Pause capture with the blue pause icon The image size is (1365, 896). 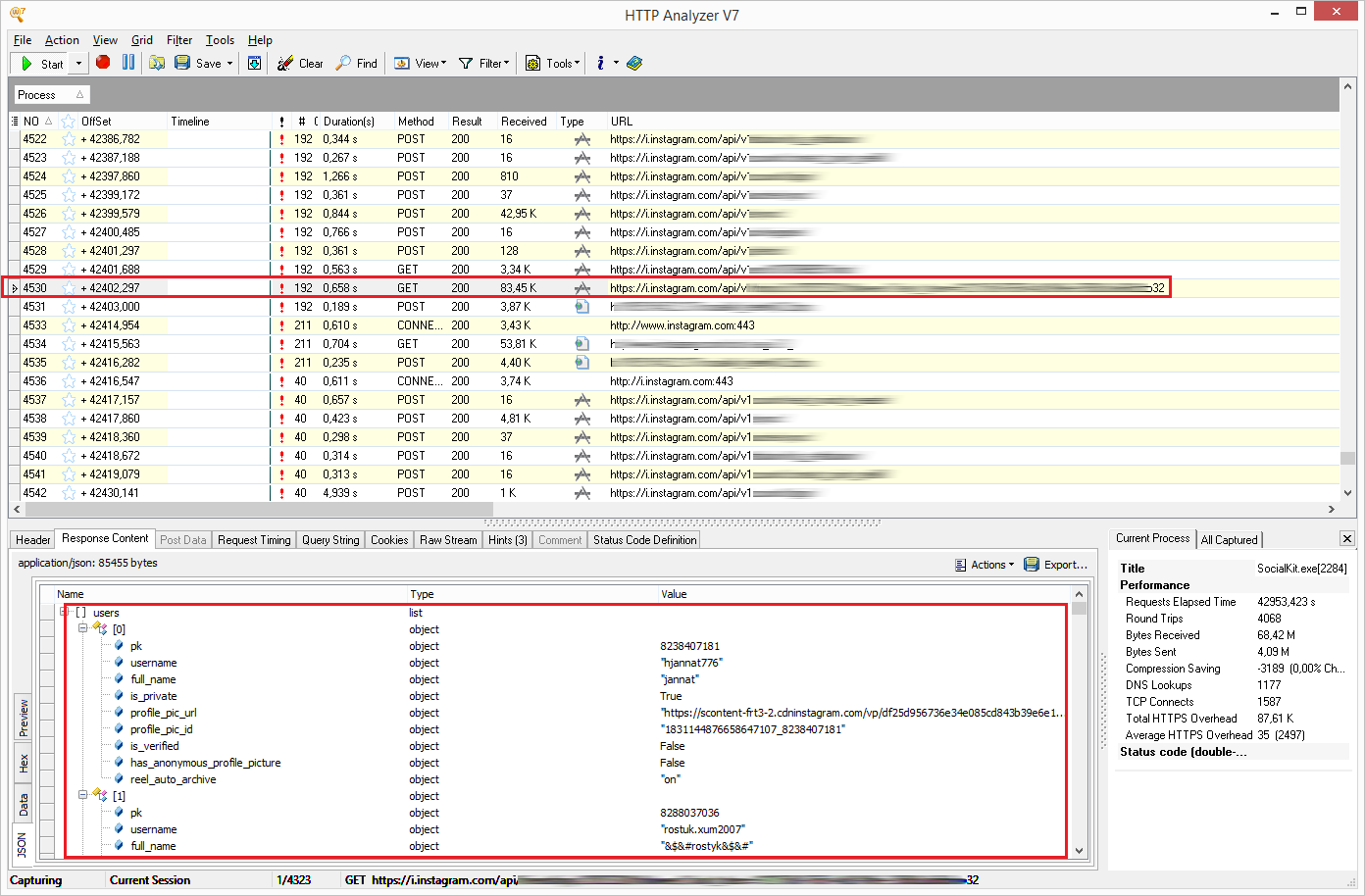point(128,62)
